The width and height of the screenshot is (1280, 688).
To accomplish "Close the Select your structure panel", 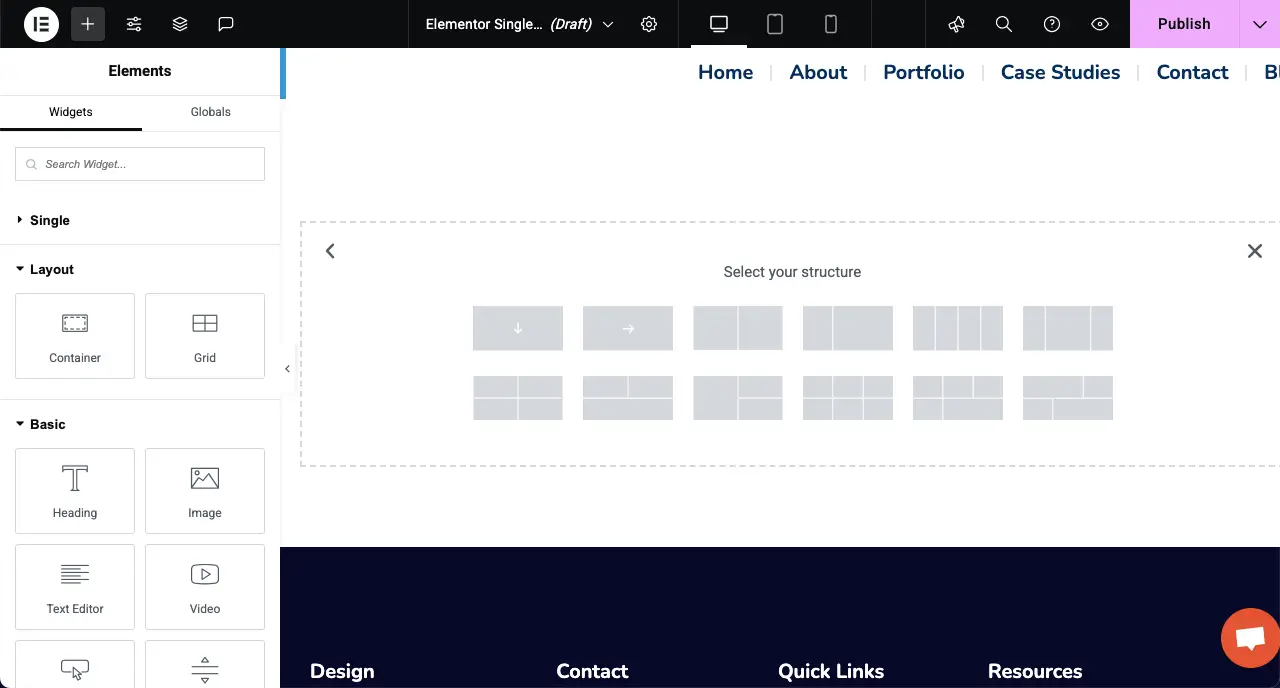I will click(1255, 251).
